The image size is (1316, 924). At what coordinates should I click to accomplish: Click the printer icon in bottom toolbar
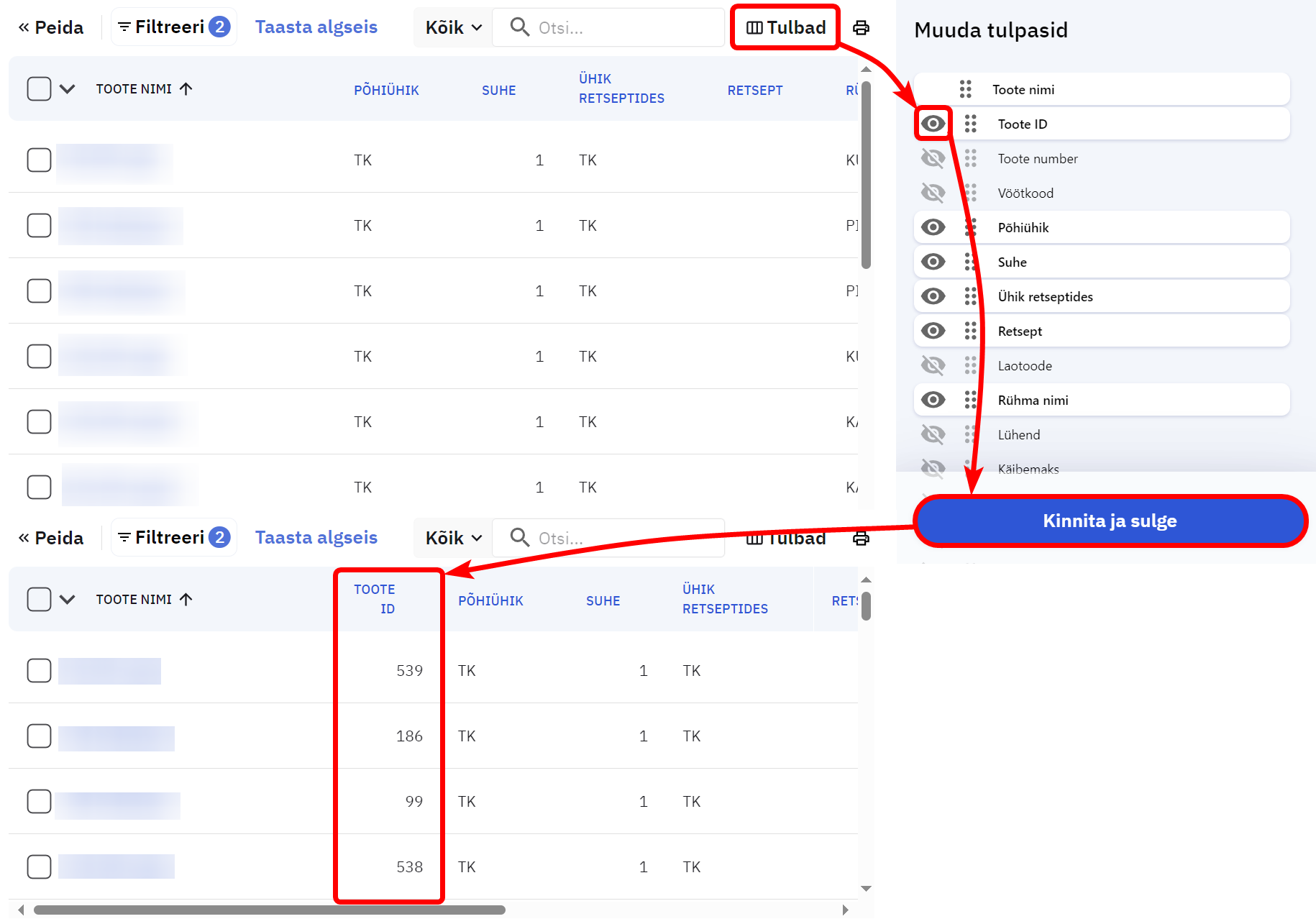click(x=860, y=539)
